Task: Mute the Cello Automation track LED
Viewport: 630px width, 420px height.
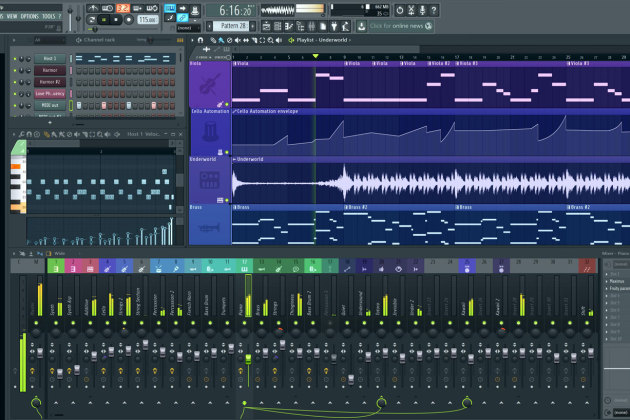Action: (x=227, y=152)
